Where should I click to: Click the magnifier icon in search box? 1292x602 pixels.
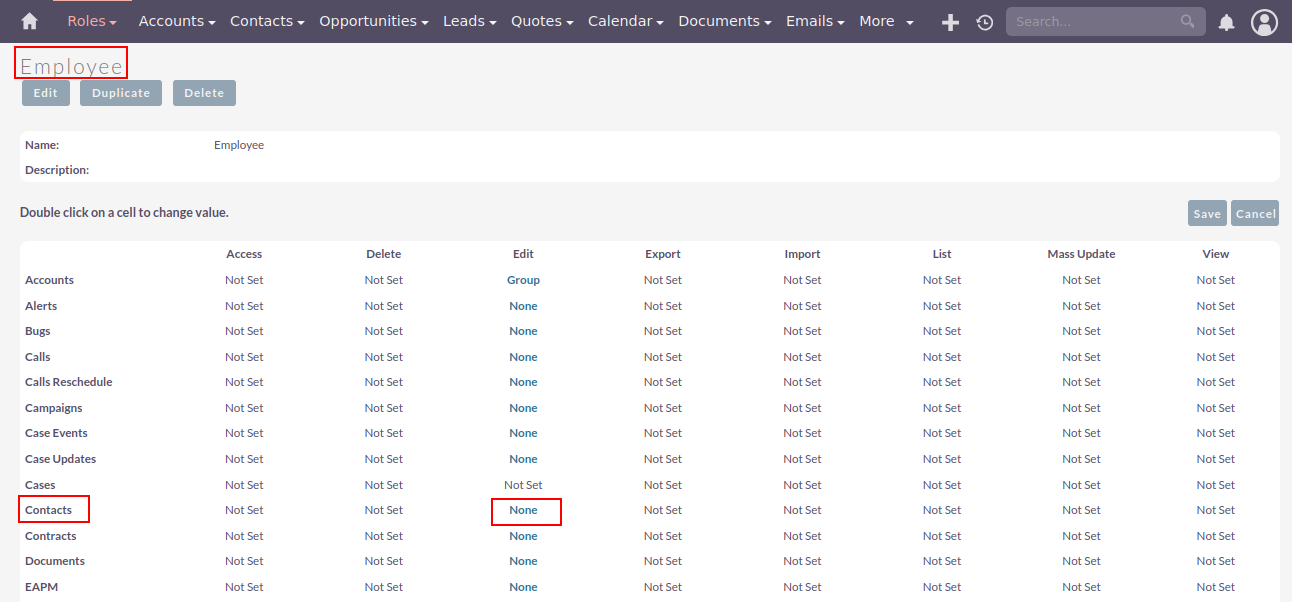click(1187, 21)
